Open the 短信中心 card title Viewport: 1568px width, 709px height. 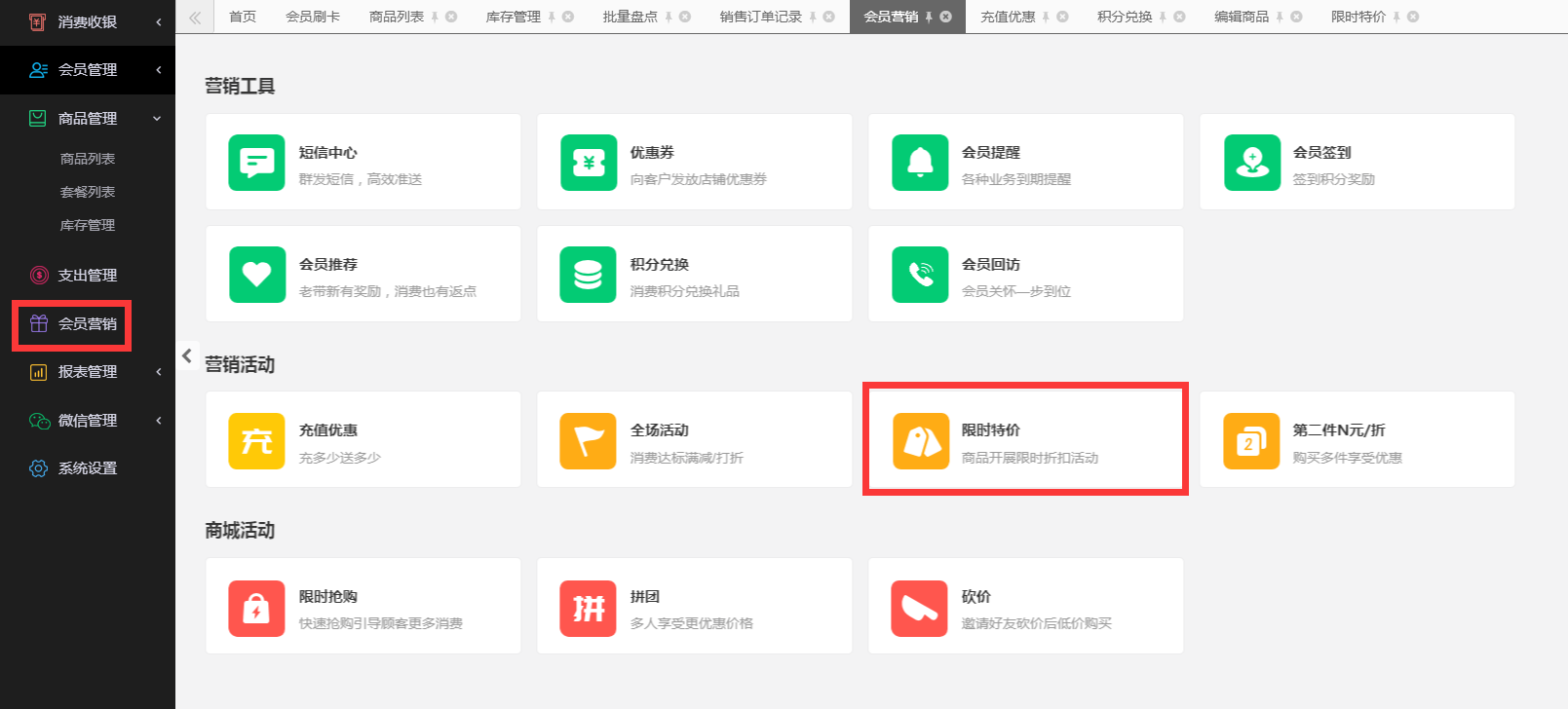tap(328, 153)
